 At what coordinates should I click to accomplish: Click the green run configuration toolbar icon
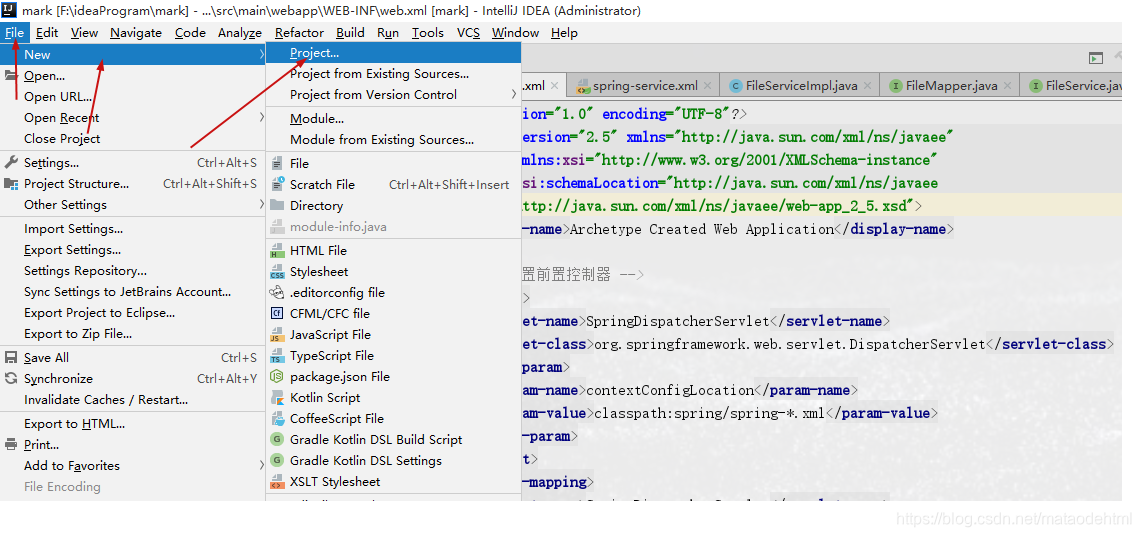tap(1095, 58)
